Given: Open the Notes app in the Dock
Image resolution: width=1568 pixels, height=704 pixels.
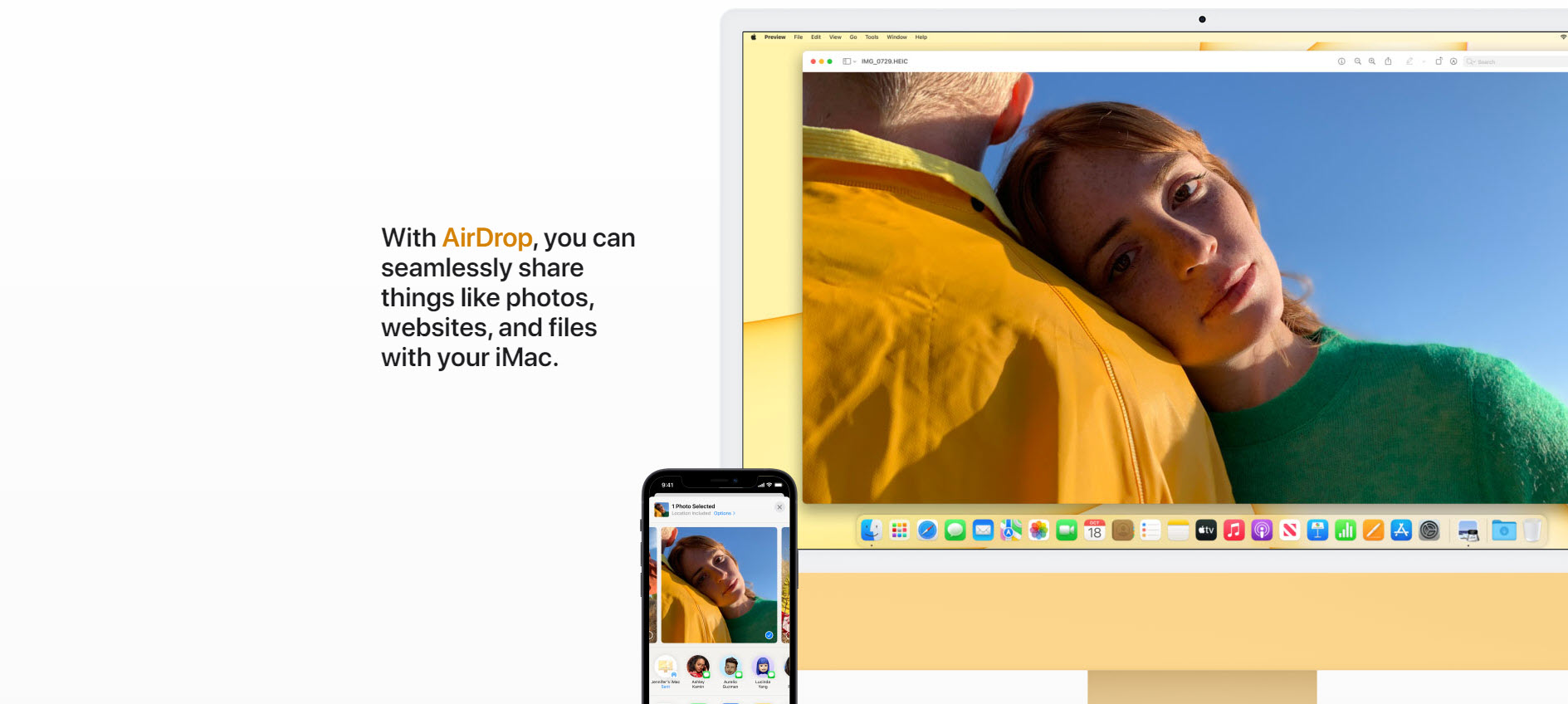Looking at the screenshot, I should 1178,530.
